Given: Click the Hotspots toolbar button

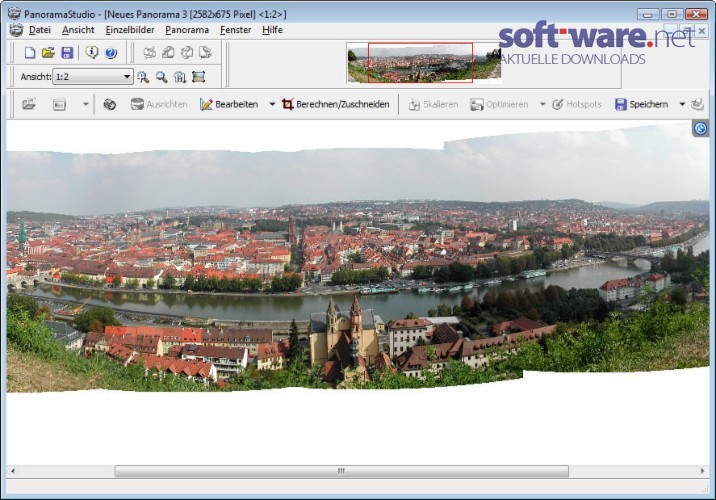Looking at the screenshot, I should (x=577, y=104).
